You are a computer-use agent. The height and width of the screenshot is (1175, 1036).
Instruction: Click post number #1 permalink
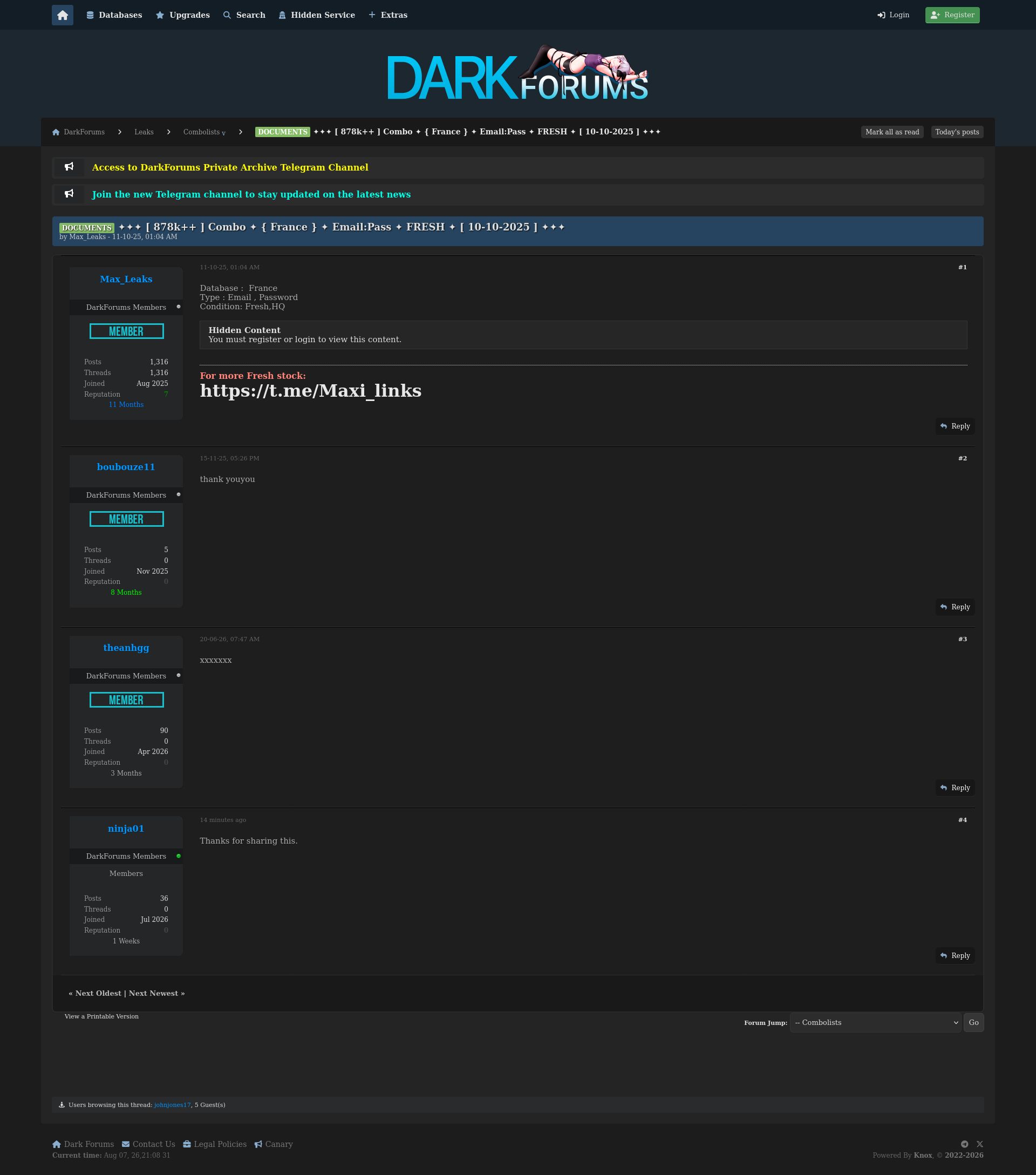[963, 267]
